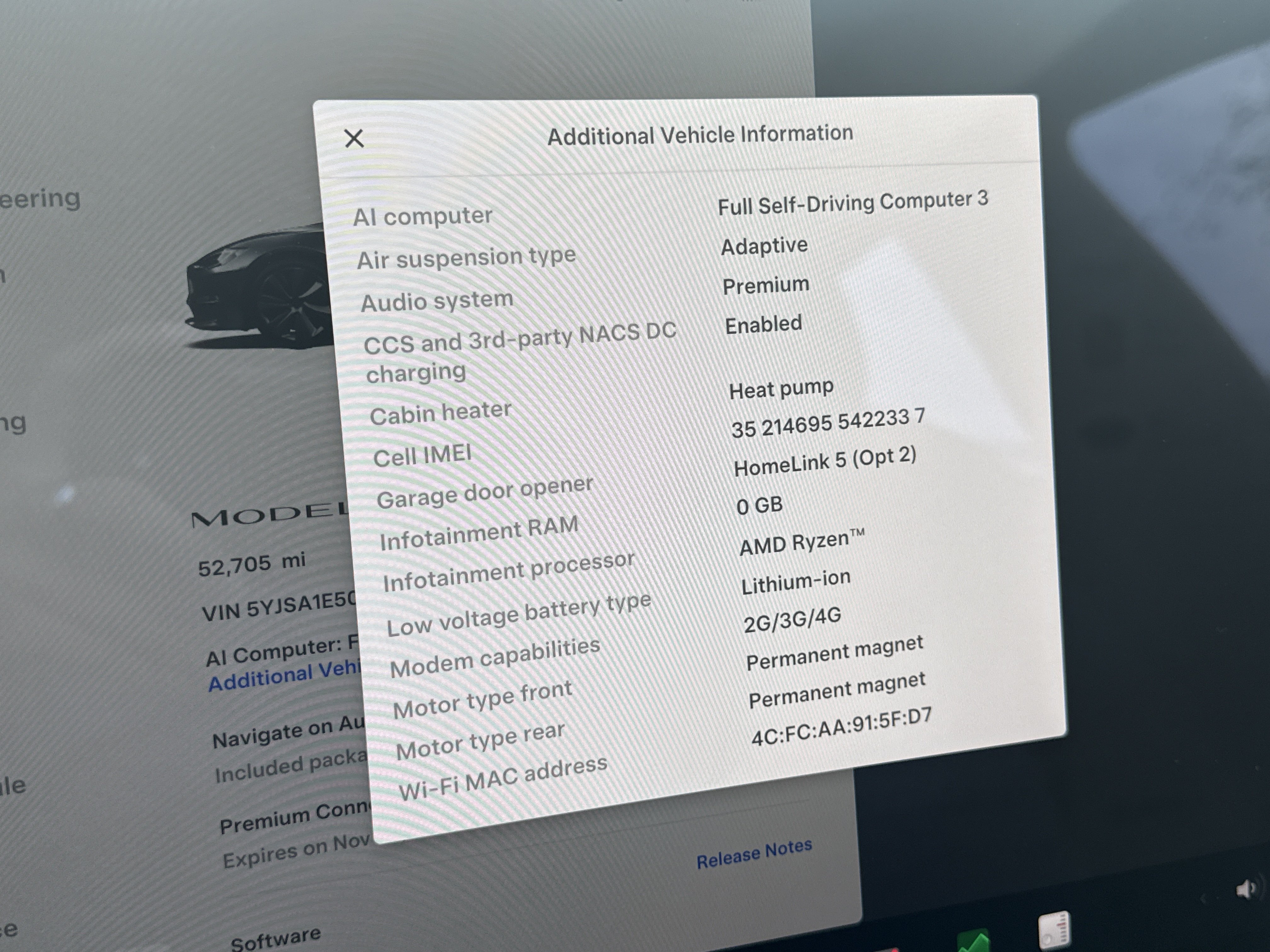Click the 'Motor type rear' label
Image resolution: width=1270 pixels, height=952 pixels.
[x=481, y=741]
